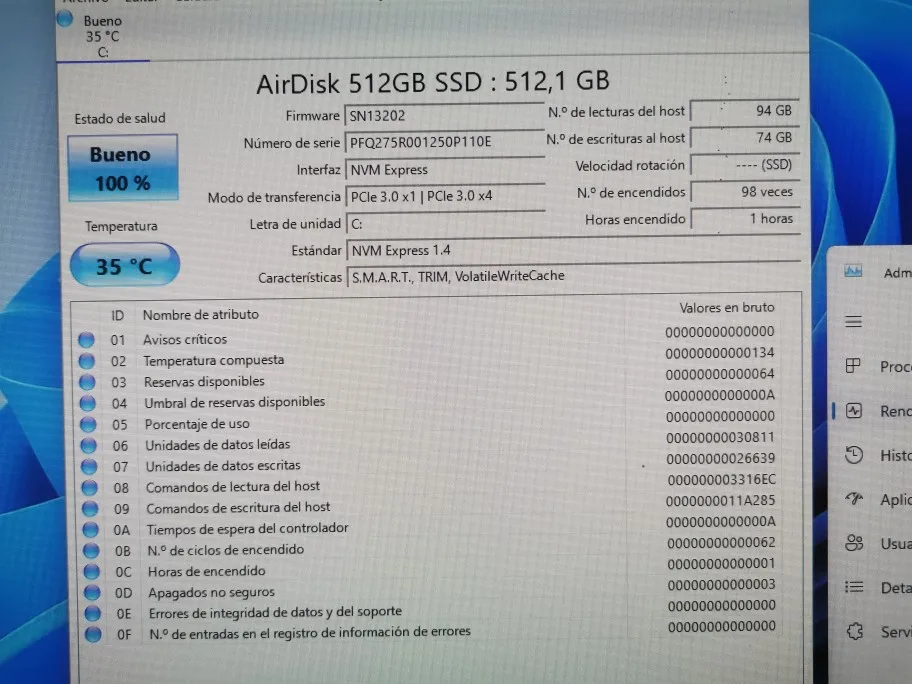Open the Usuarios people icon
This screenshot has width=912, height=684.
[x=854, y=543]
